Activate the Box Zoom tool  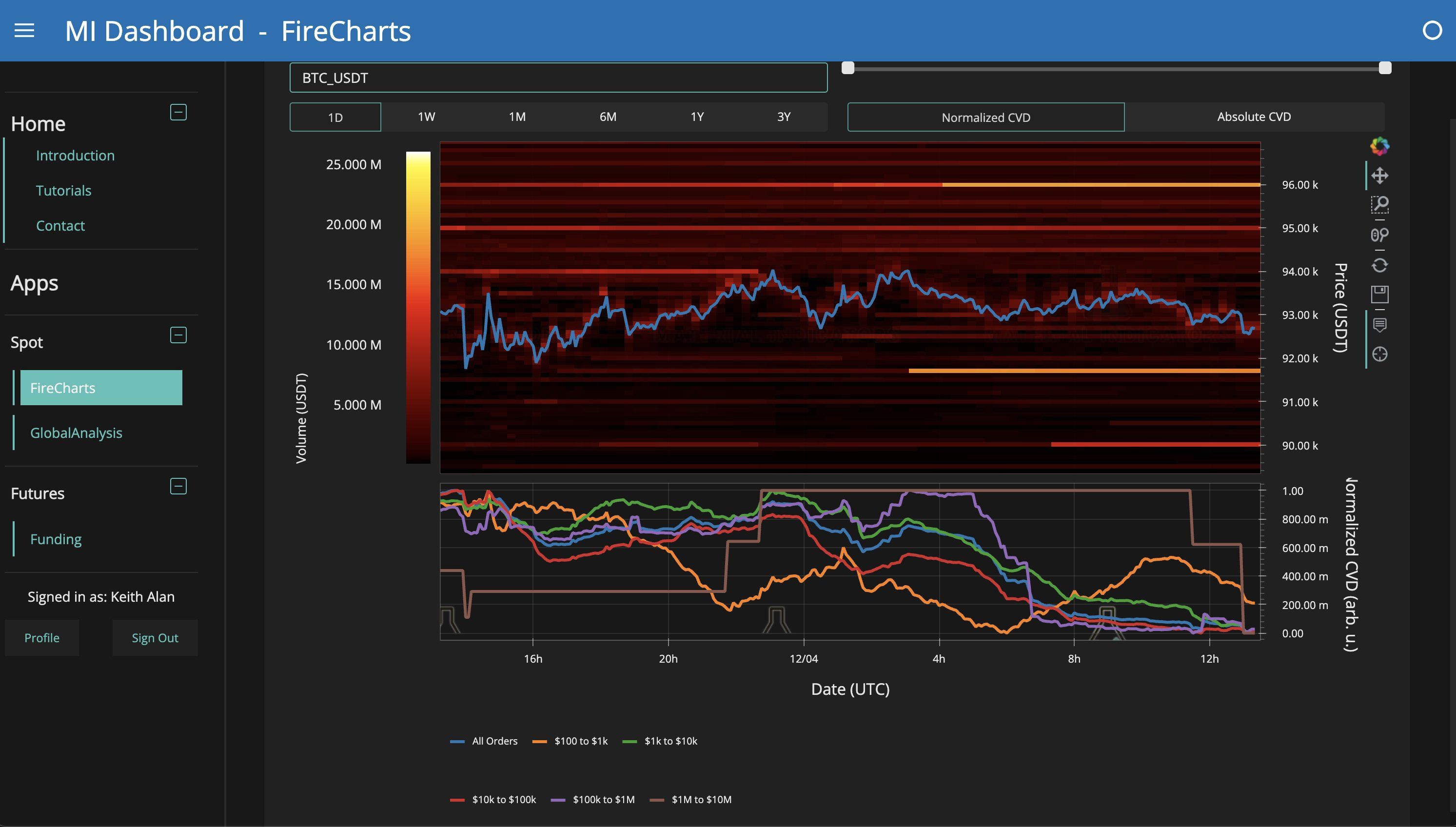[1381, 204]
